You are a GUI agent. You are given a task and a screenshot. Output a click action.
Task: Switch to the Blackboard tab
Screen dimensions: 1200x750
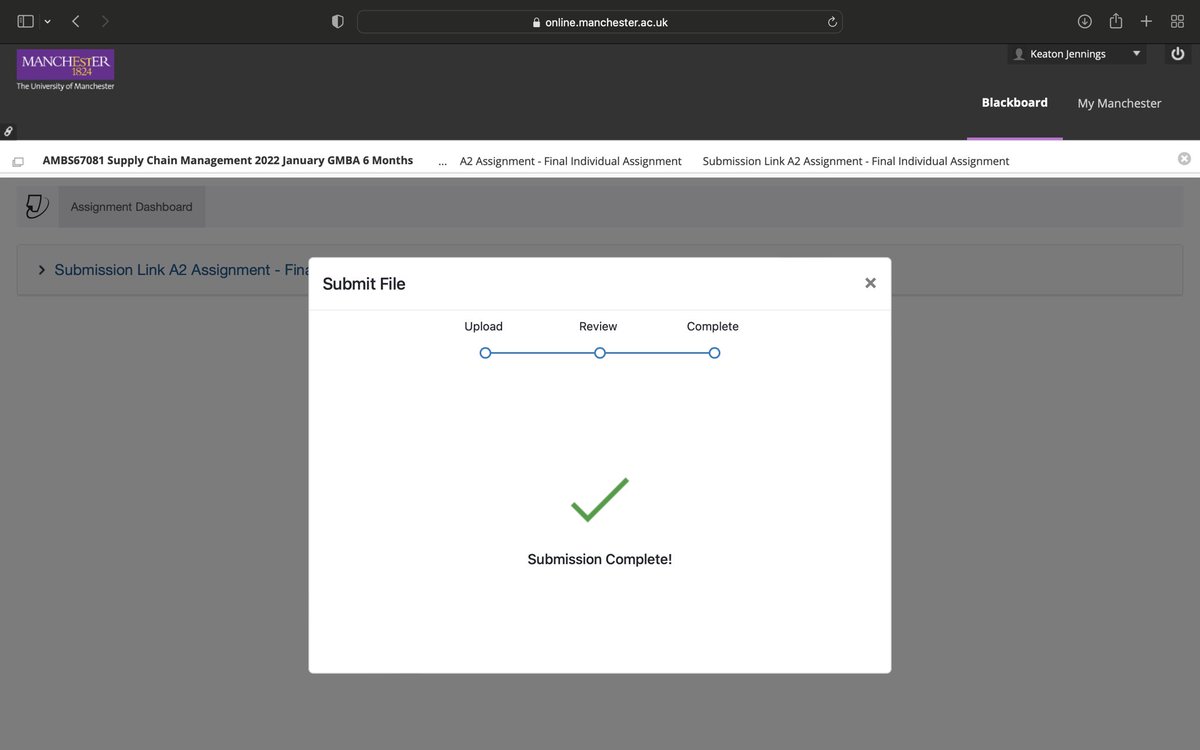pos(1014,102)
